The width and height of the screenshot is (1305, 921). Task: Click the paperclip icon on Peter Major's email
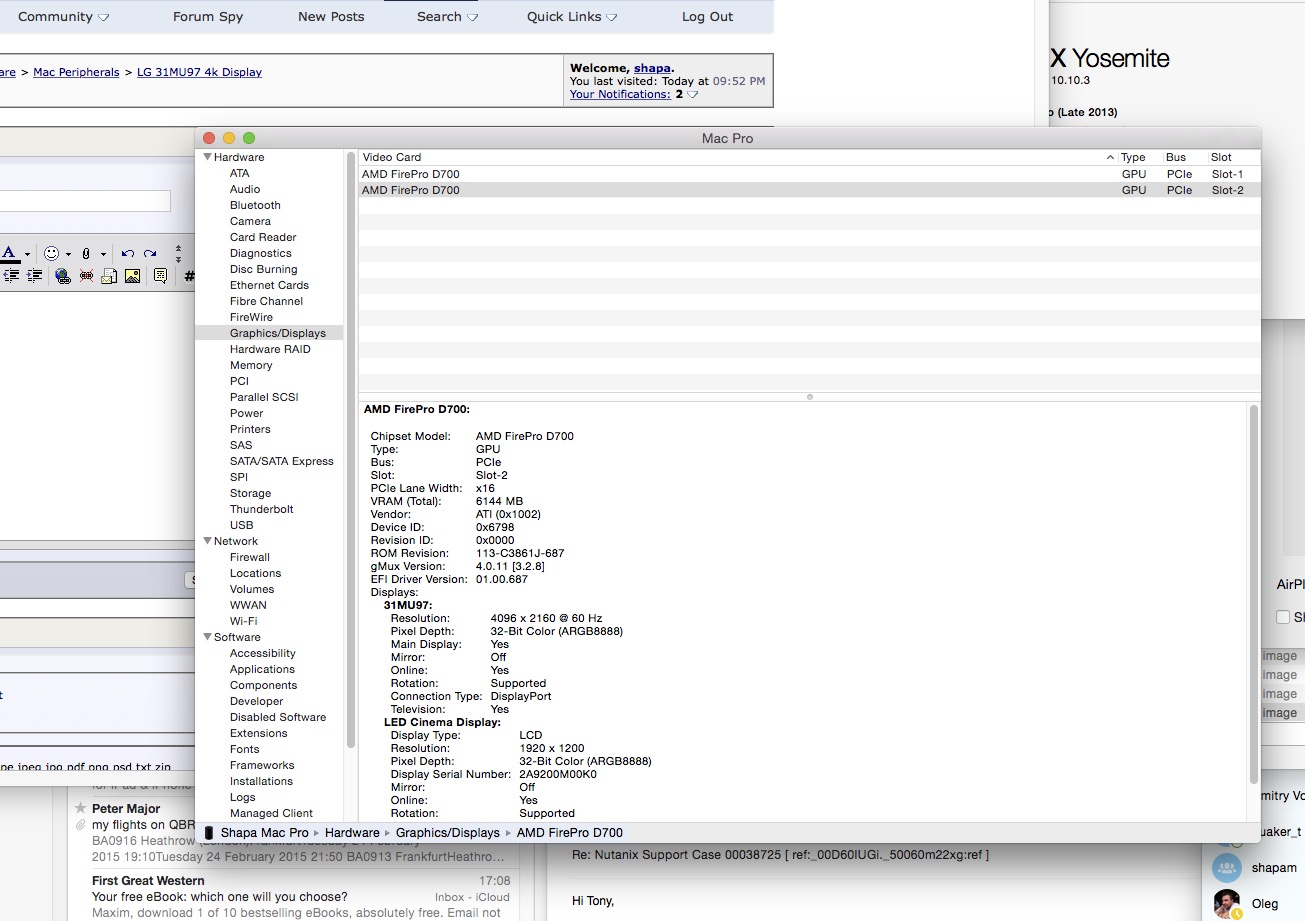coord(80,825)
